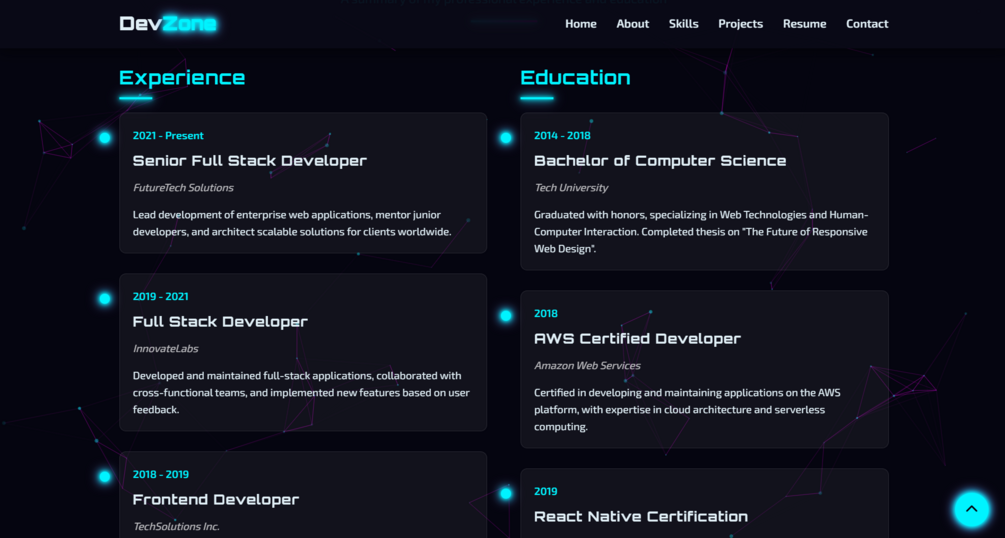
Task: Go to the About section
Action: 632,24
